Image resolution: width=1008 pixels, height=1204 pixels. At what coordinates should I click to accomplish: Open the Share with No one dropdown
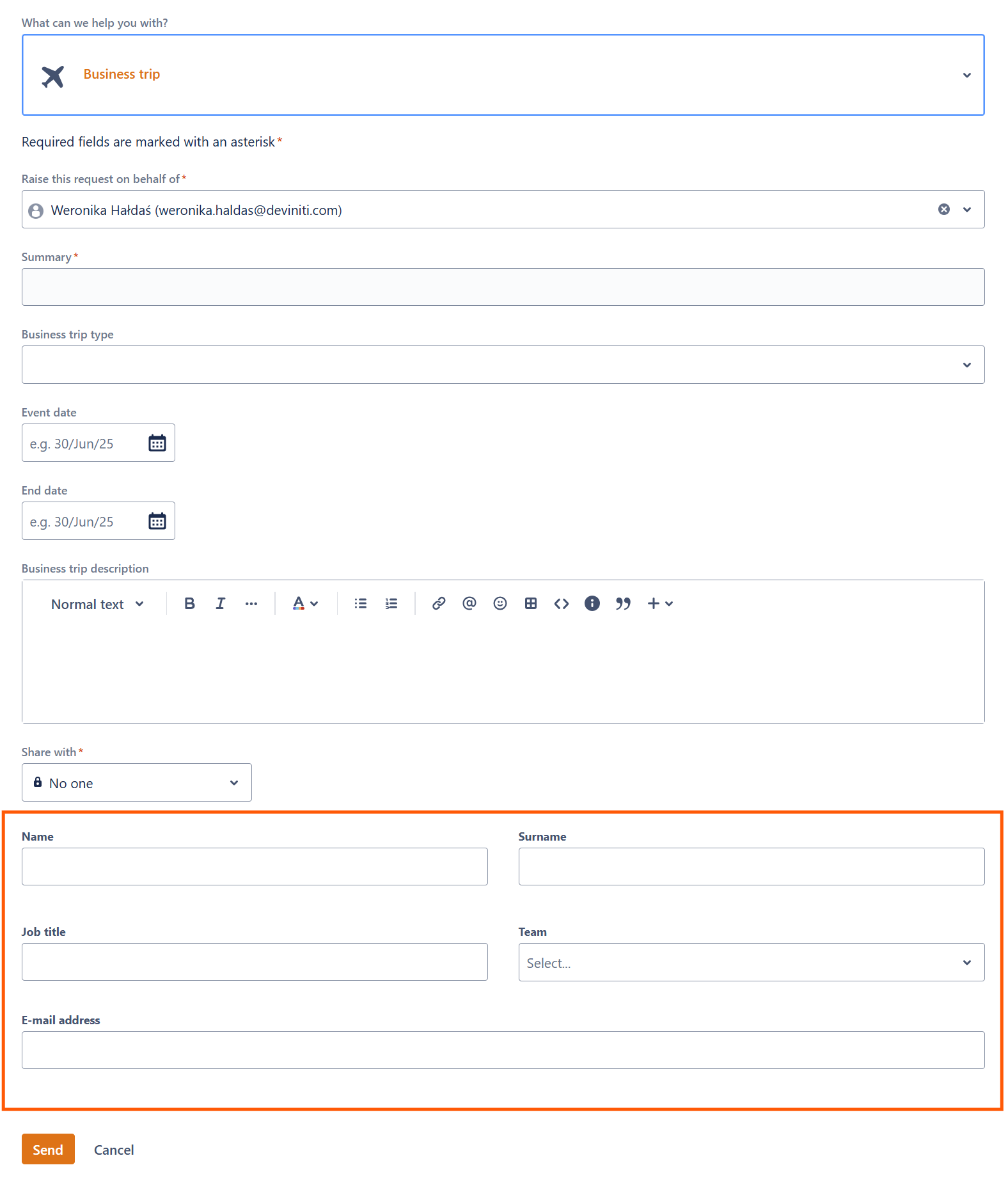click(x=137, y=782)
